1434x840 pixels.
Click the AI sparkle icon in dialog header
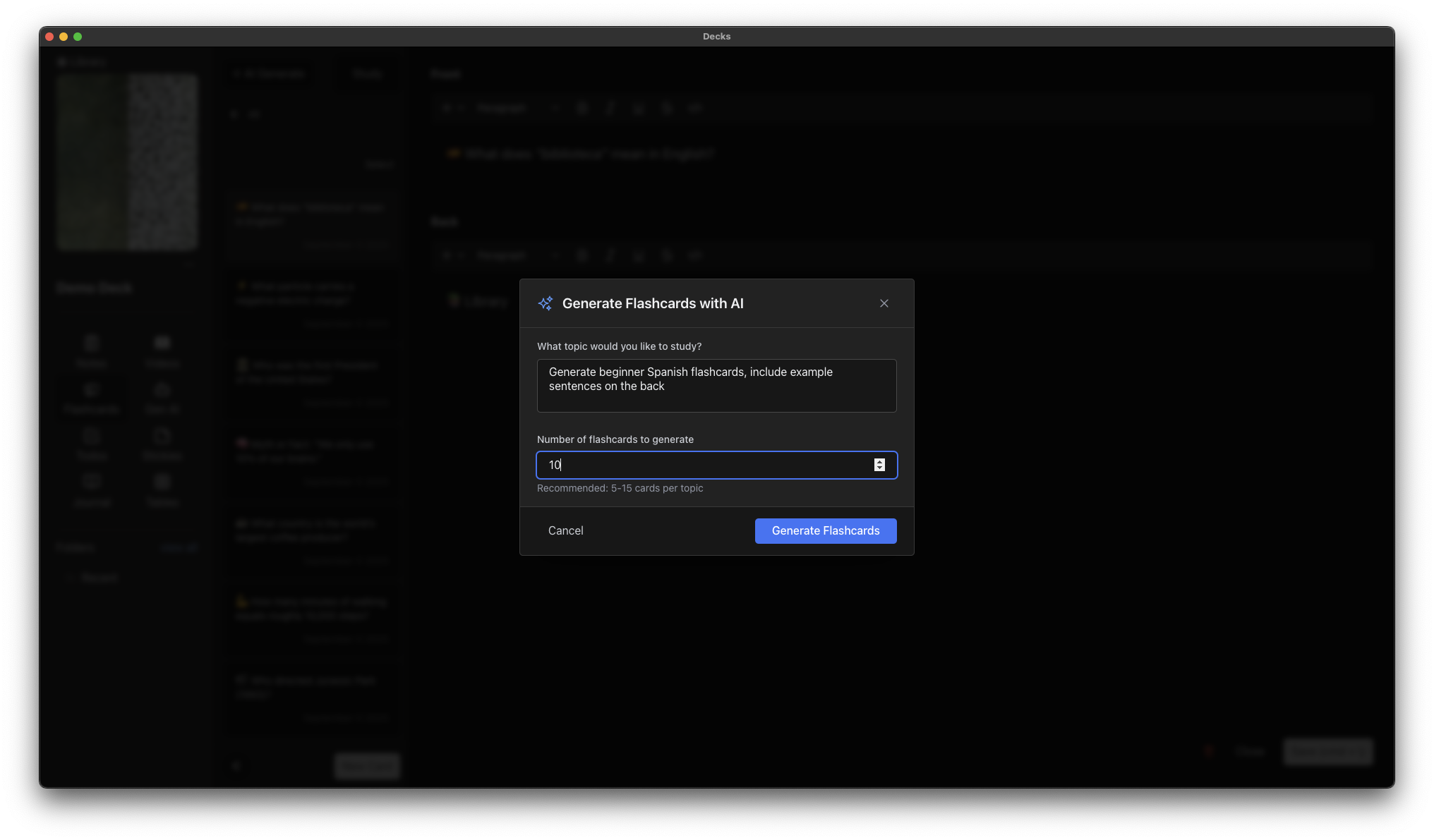546,303
